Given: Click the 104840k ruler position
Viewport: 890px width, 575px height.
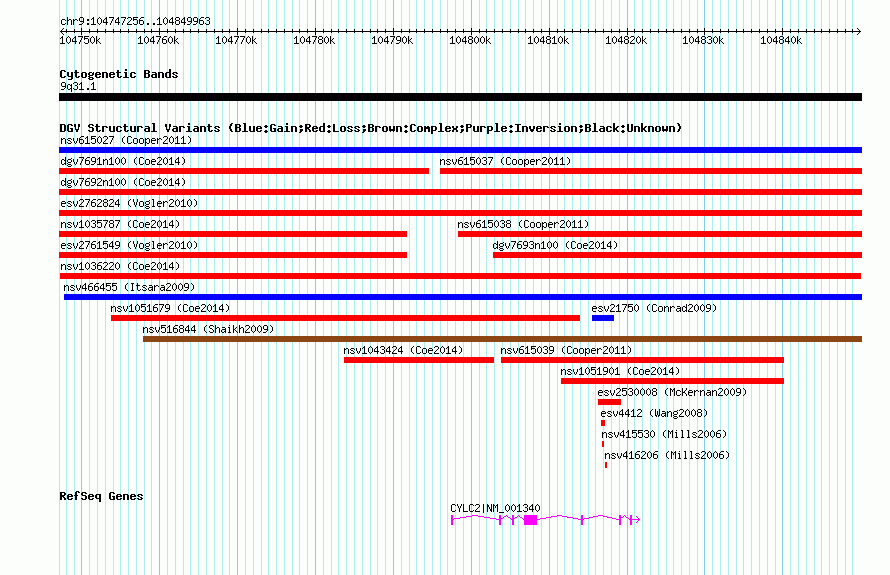Looking at the screenshot, I should click(781, 40).
